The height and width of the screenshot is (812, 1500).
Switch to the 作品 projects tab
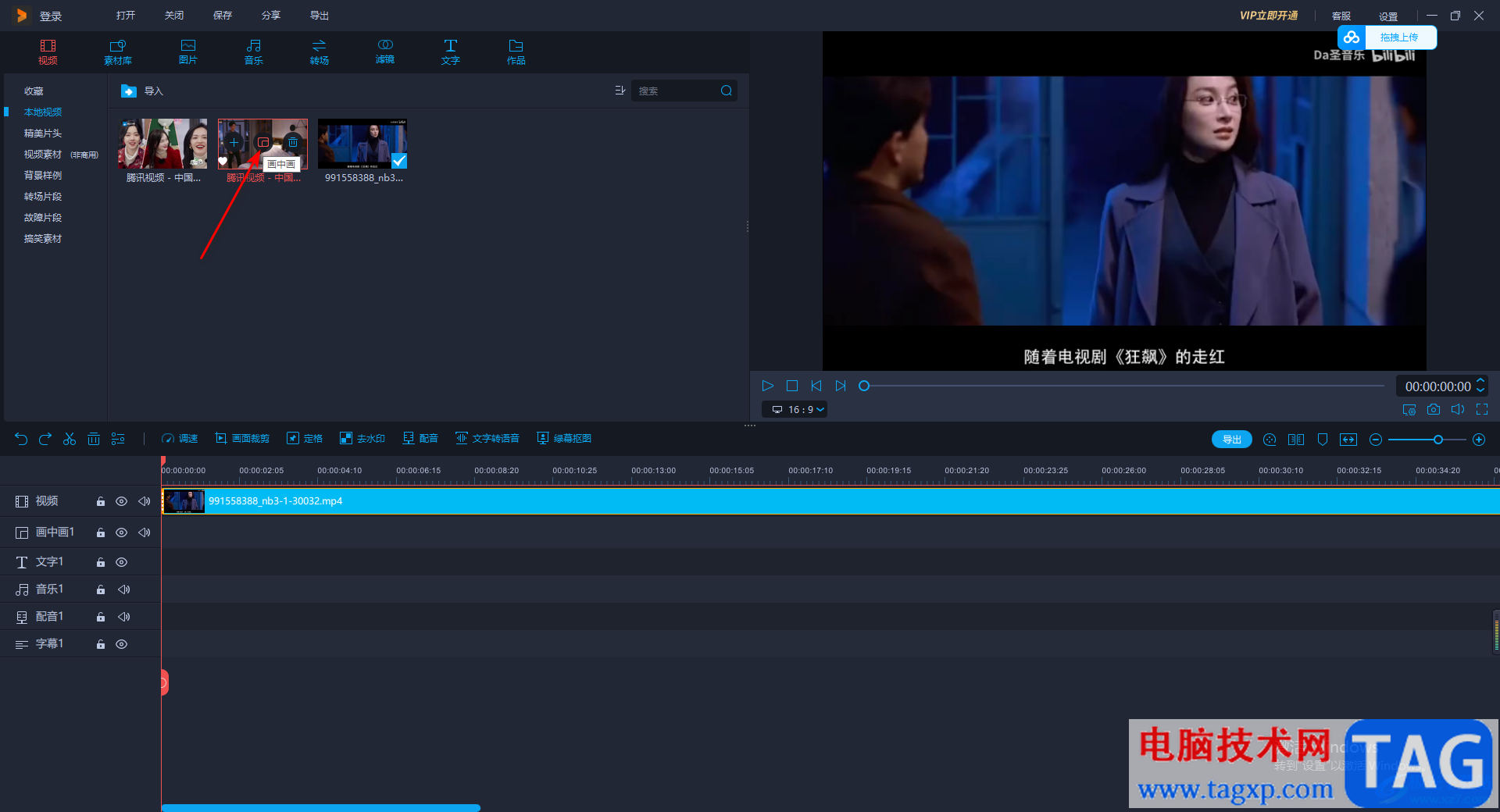(516, 52)
